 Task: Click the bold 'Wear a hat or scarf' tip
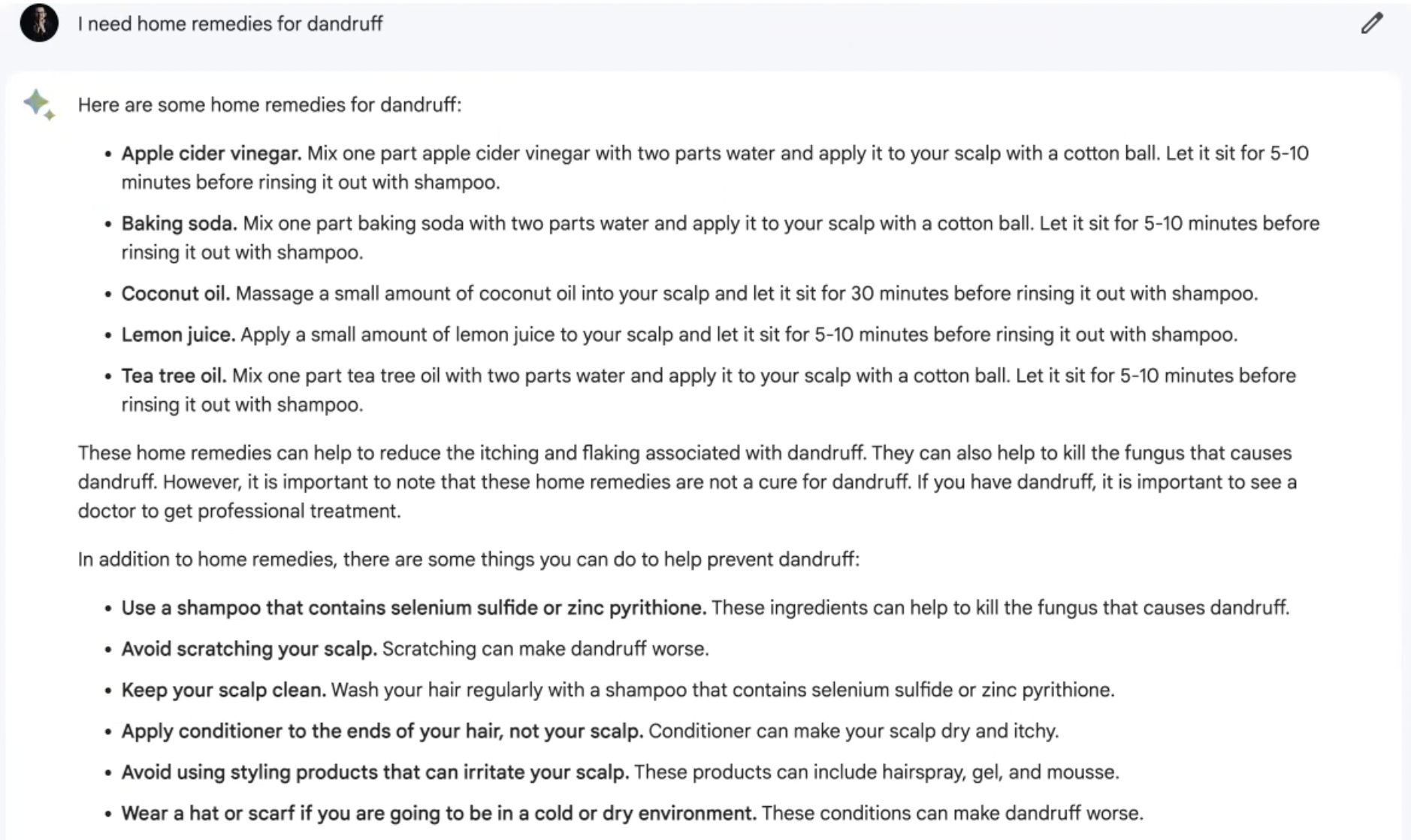click(438, 813)
